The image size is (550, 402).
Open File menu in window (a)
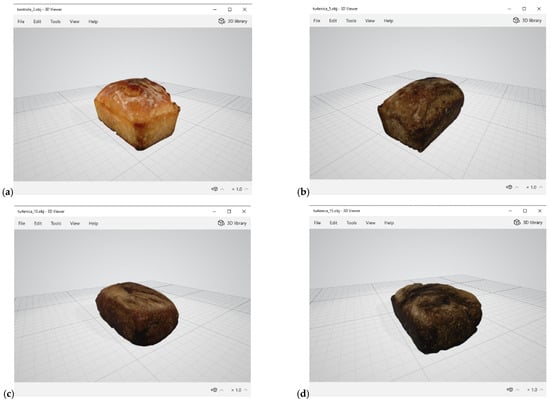pos(21,21)
